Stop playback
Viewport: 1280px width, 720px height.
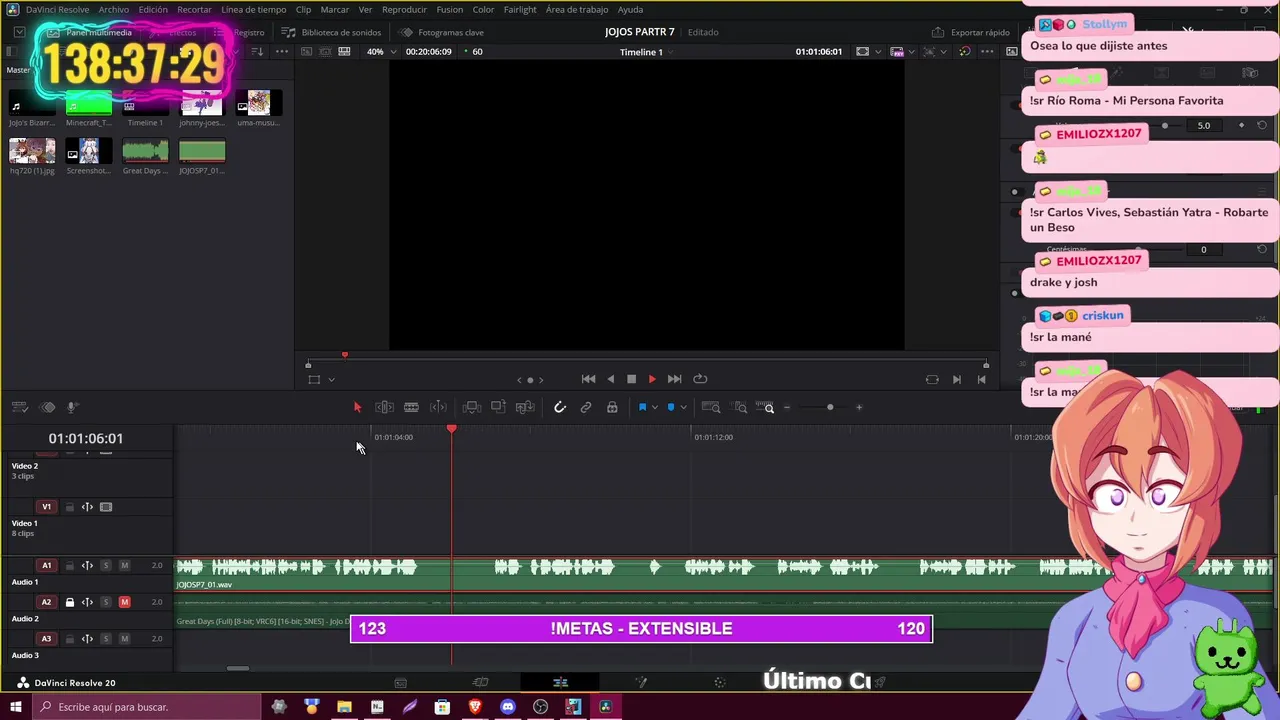(631, 379)
